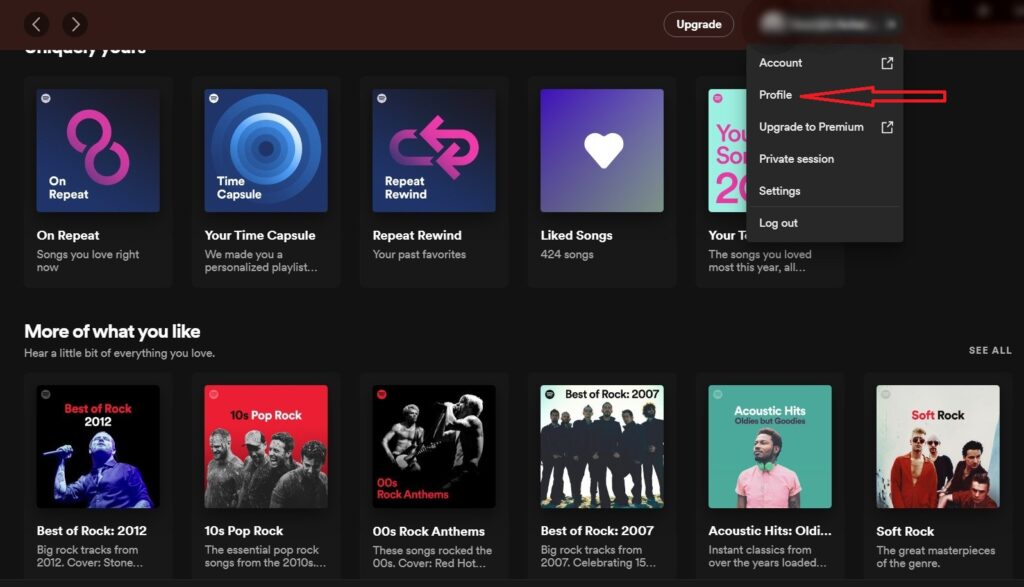Start a Private session from the menu
This screenshot has width=1024, height=587.
825,159
